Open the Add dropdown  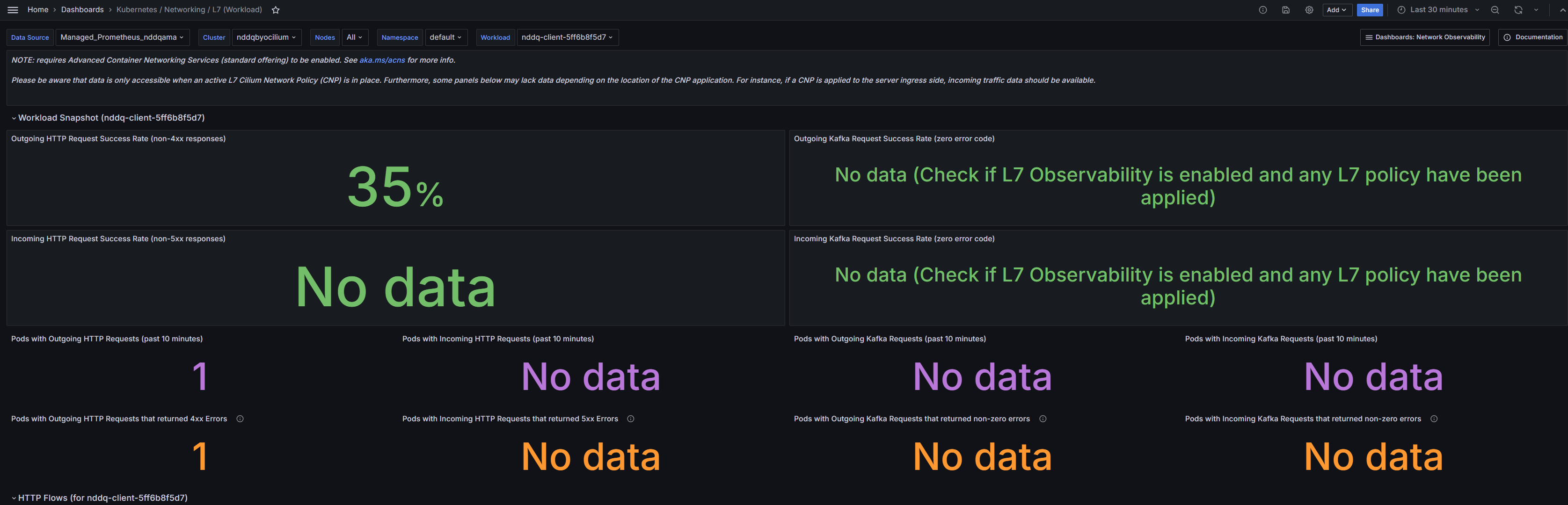1337,10
